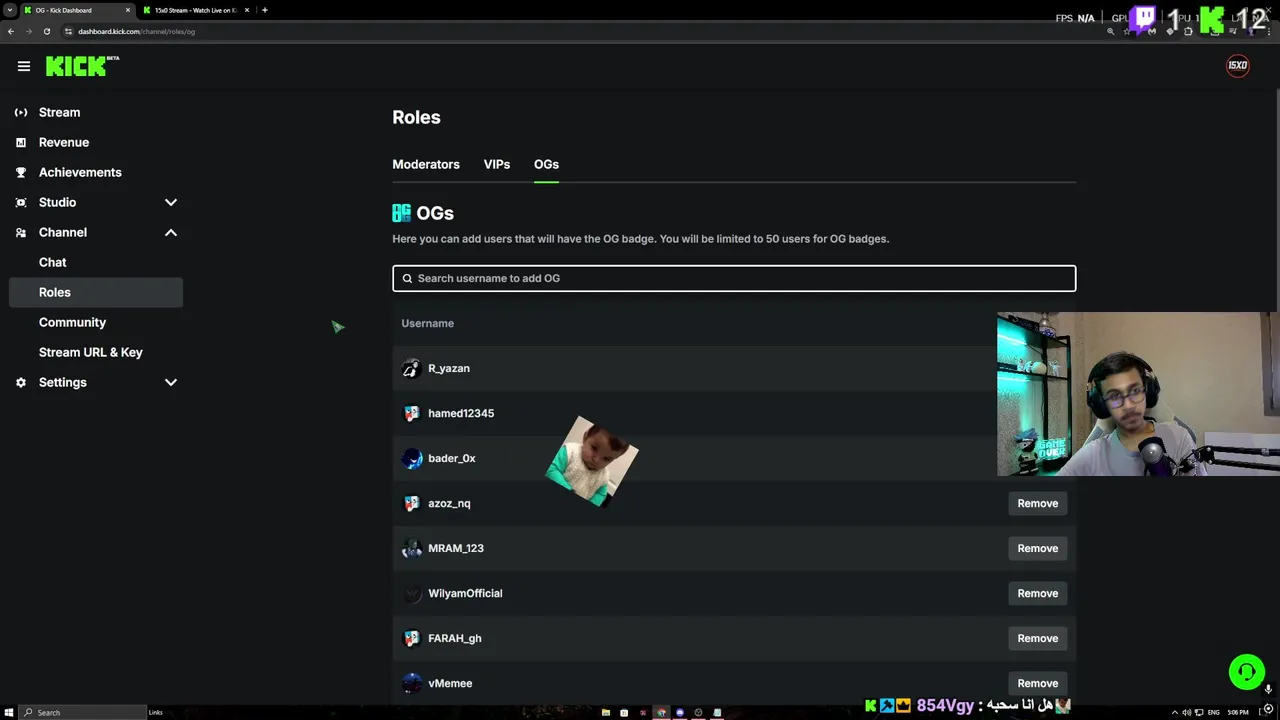Switch to the 15x0 Stream browser tab

pos(196,10)
